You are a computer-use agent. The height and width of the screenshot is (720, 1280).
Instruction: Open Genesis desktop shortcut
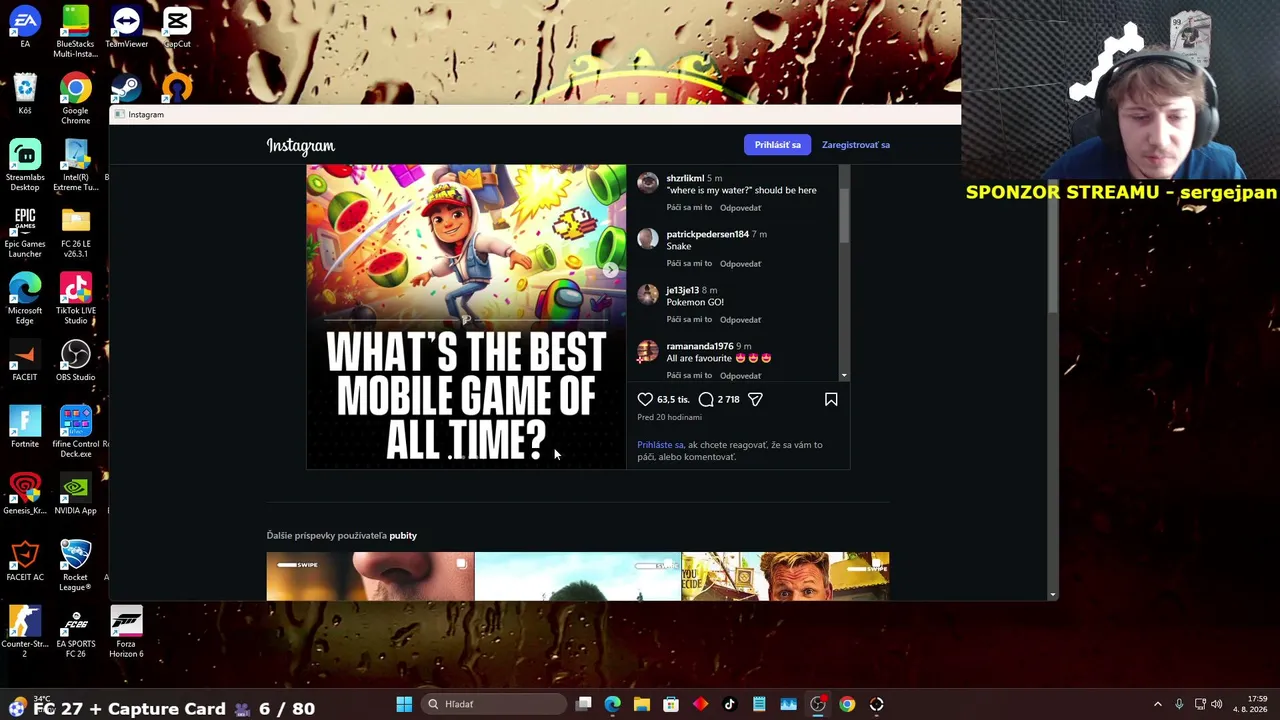(25, 495)
